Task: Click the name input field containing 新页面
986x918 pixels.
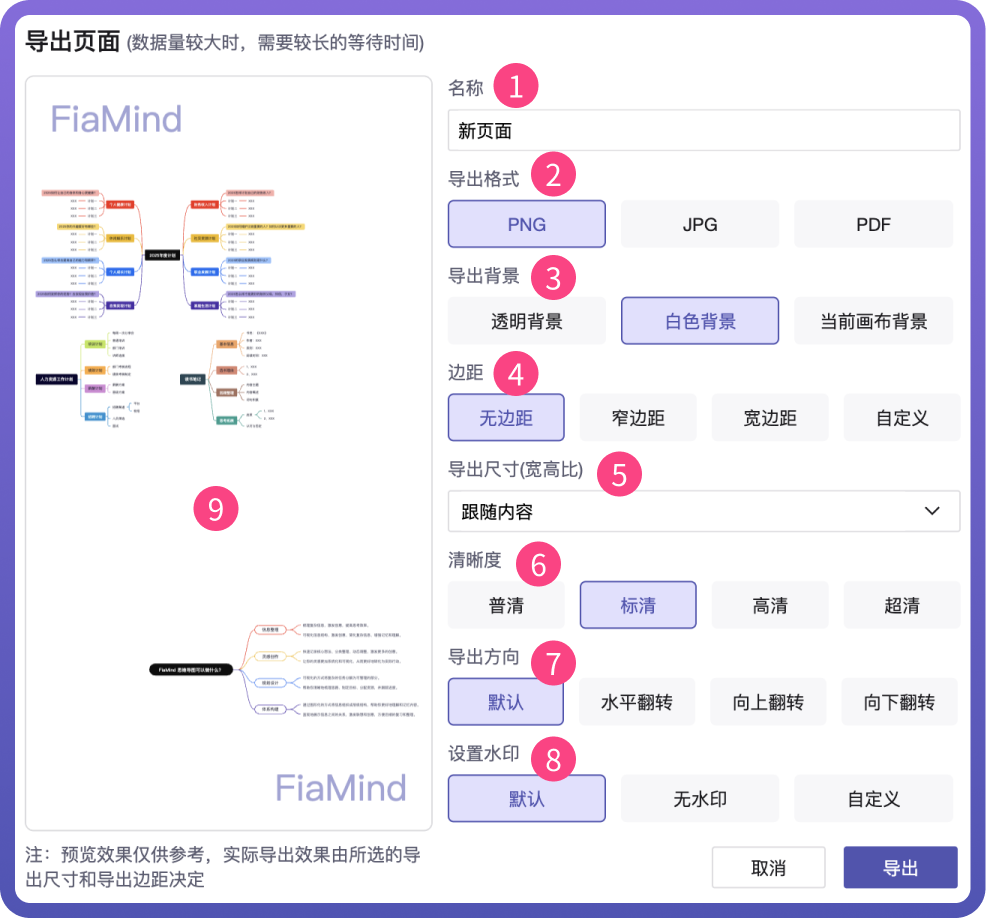Action: 704,130
